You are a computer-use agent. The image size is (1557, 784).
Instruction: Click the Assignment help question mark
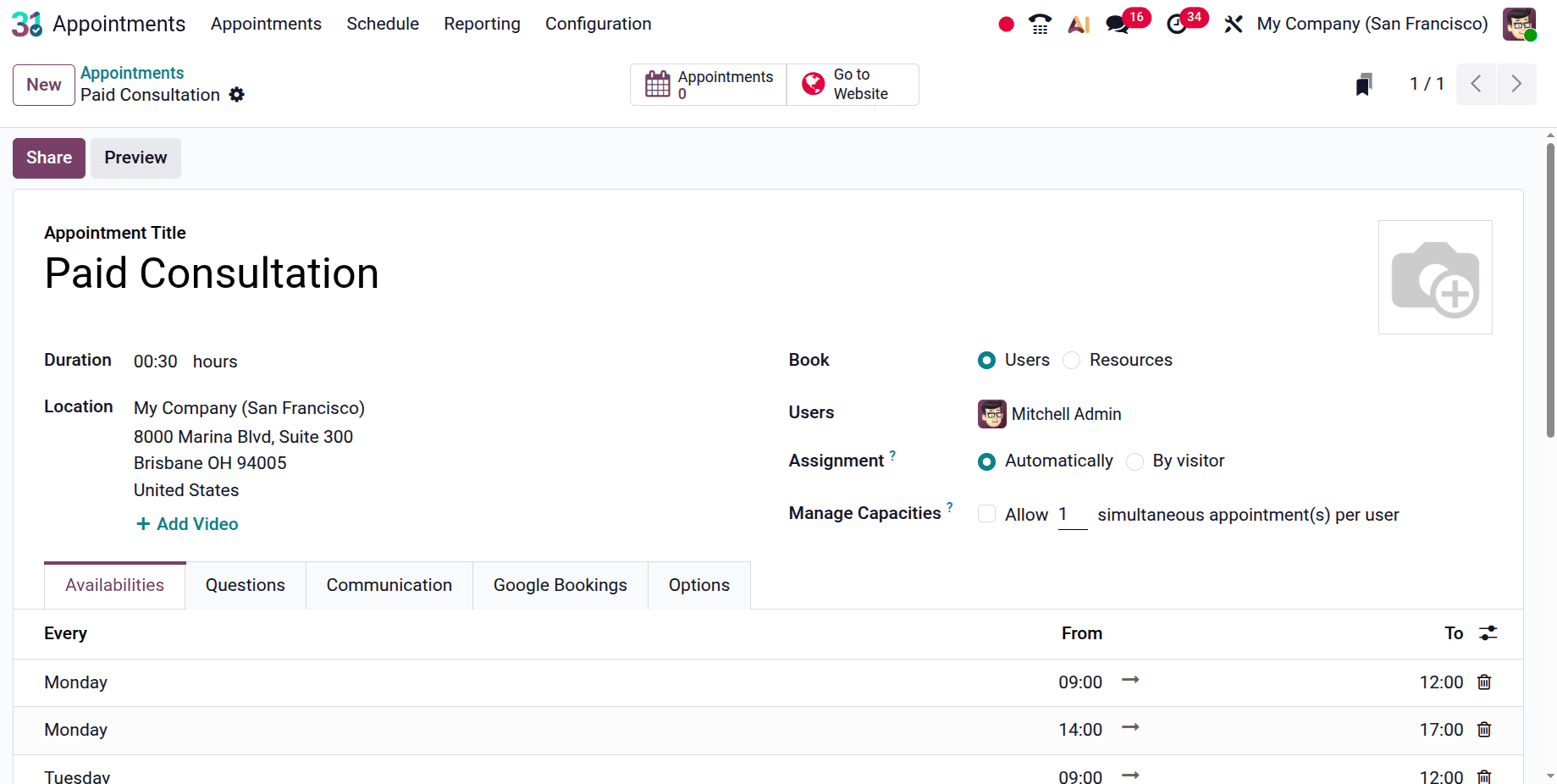(x=892, y=455)
